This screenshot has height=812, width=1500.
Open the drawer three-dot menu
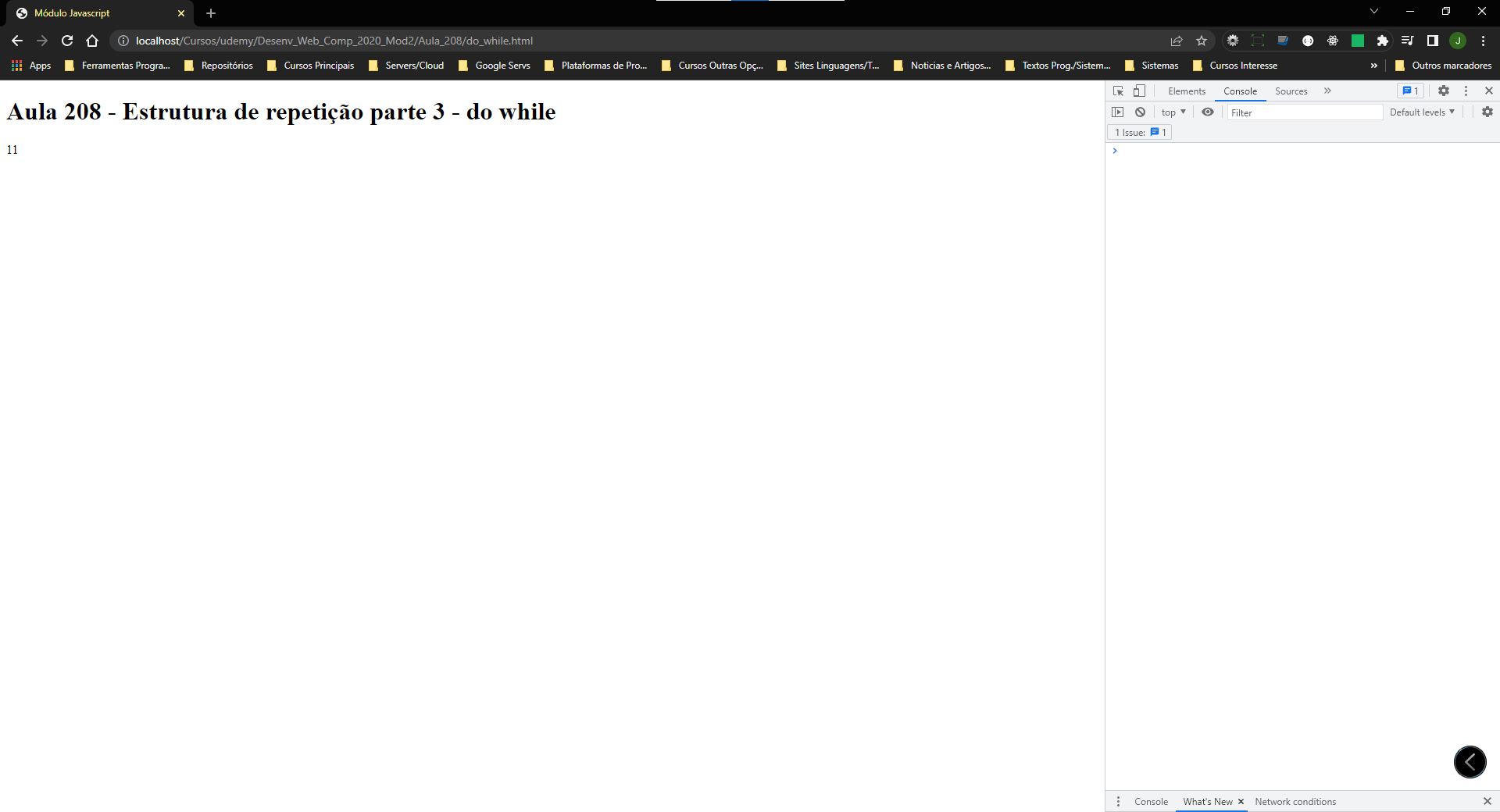pyautogui.click(x=1118, y=801)
